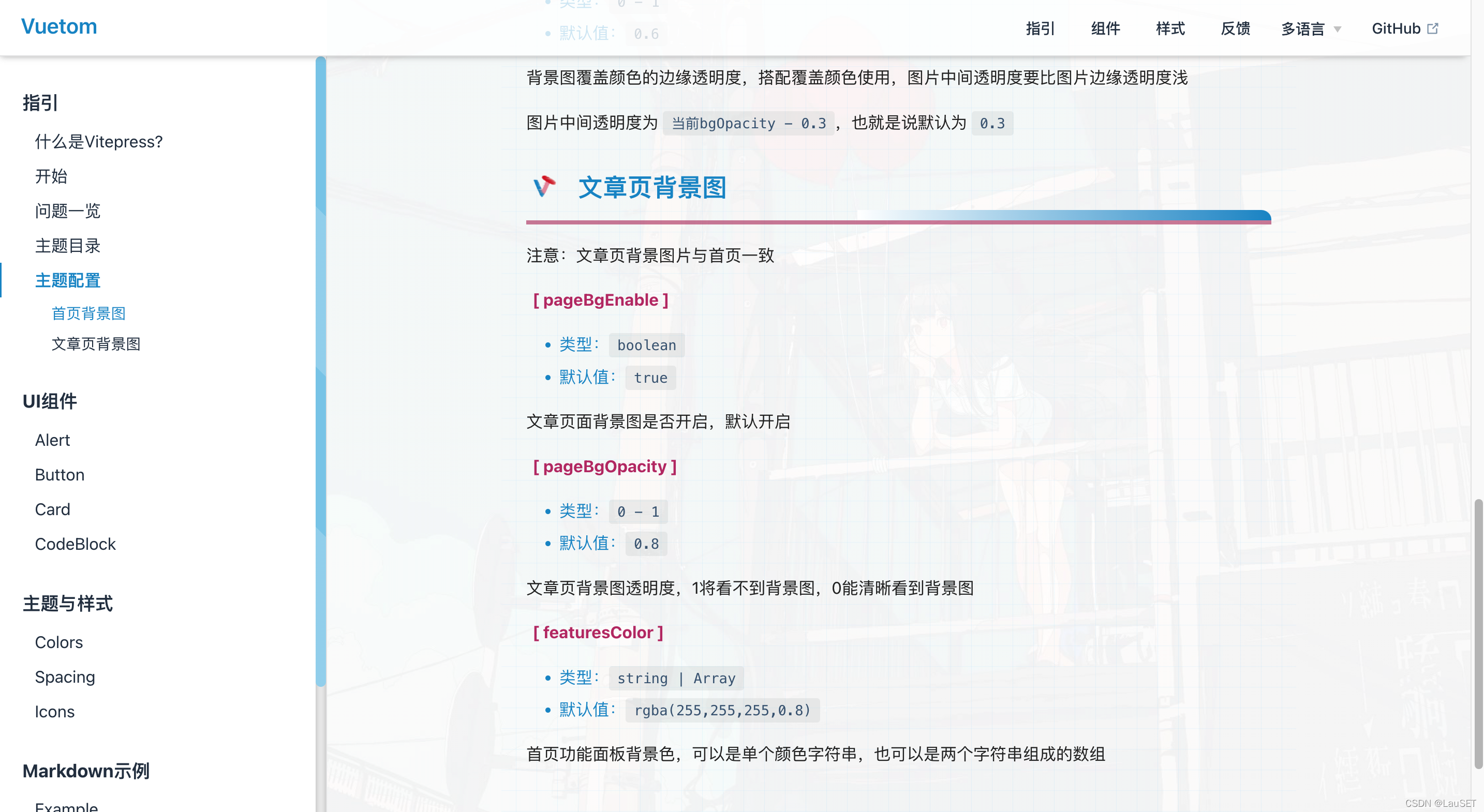Click the 文章页背景图 section heading
This screenshot has height=812, width=1484.
[651, 188]
